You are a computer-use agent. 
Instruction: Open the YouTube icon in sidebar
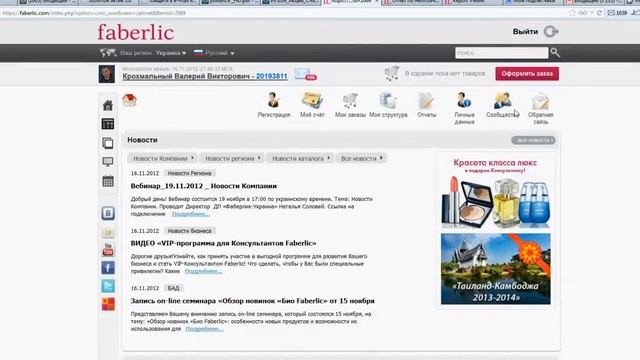pyautogui.click(x=108, y=250)
